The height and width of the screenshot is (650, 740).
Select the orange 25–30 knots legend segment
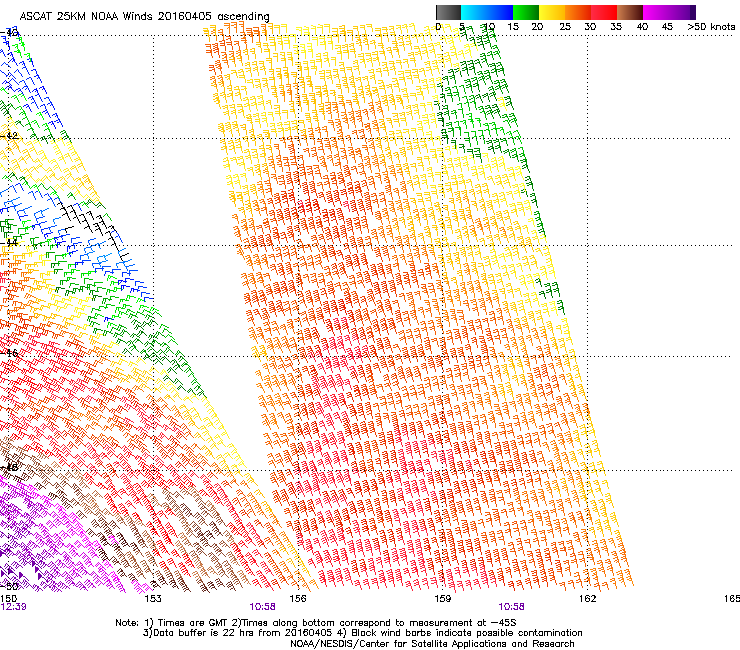578,12
